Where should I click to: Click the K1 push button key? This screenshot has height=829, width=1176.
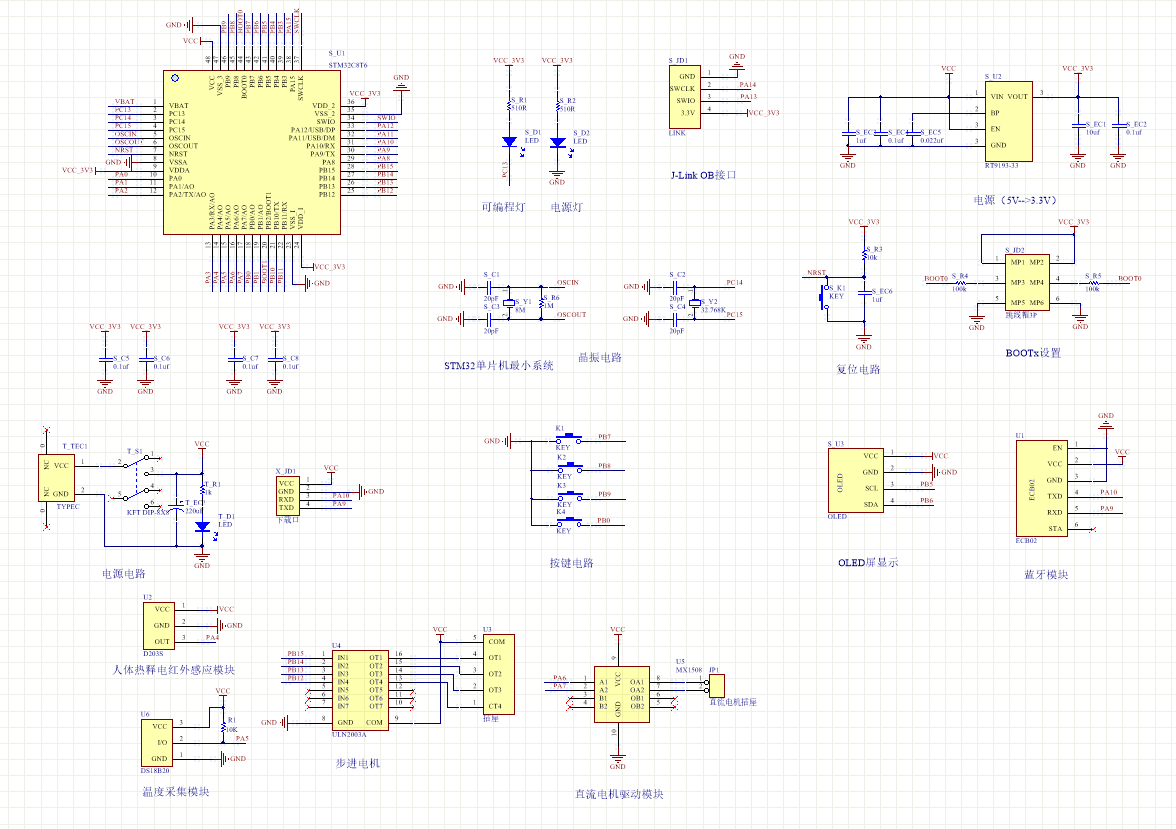569,439
